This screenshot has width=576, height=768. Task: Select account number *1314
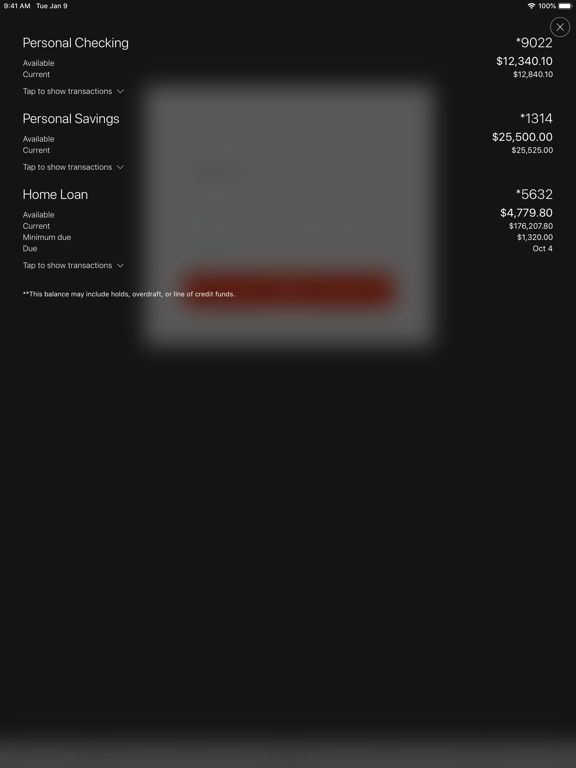[536, 119]
